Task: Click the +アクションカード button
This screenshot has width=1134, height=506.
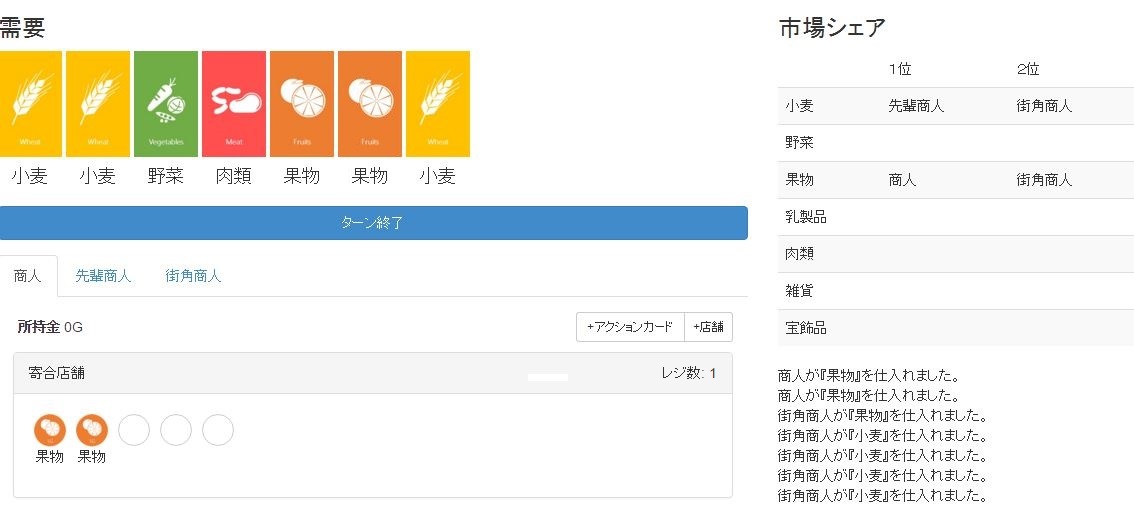Action: click(630, 327)
